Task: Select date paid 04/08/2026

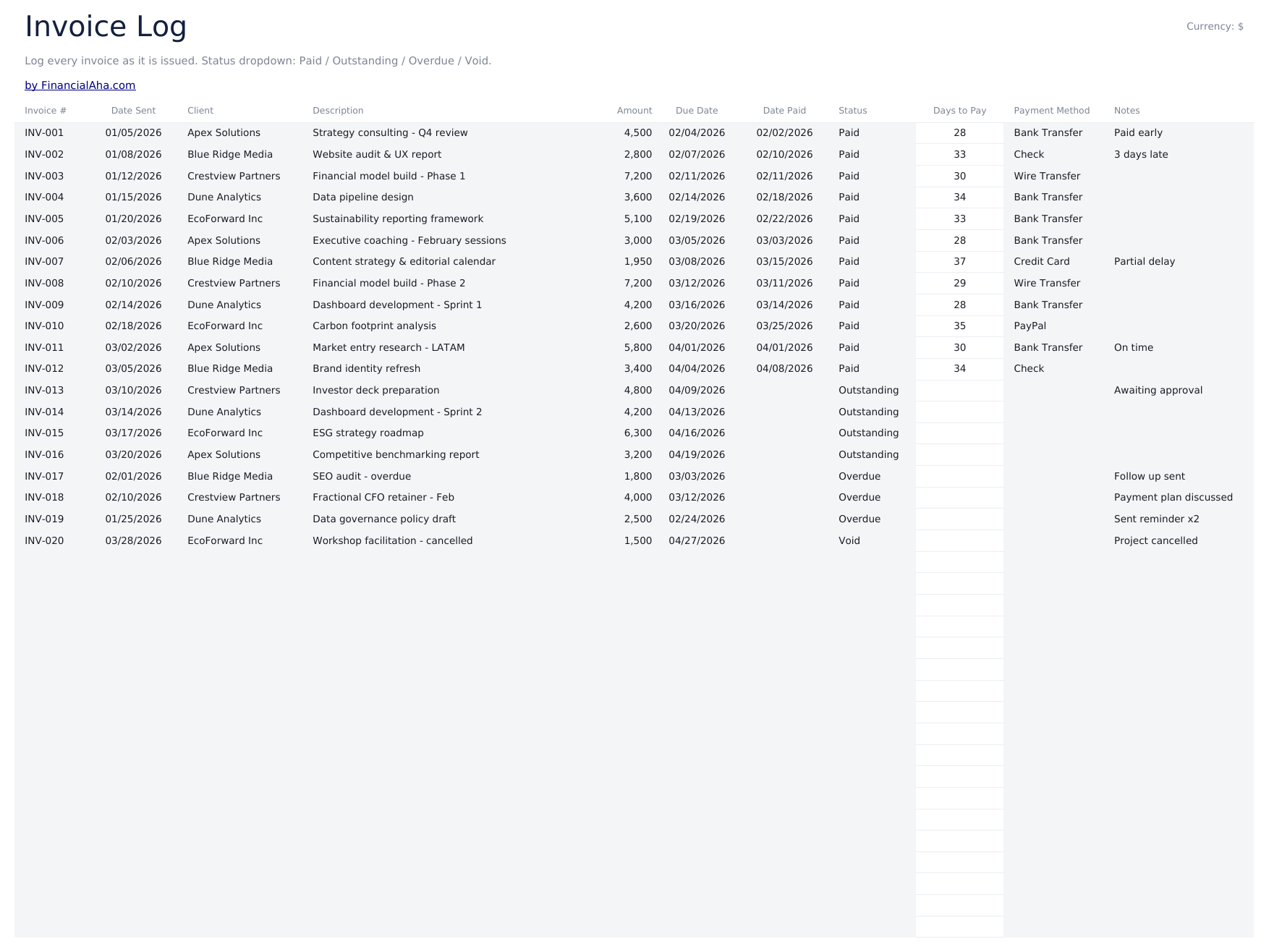Action: click(x=784, y=369)
